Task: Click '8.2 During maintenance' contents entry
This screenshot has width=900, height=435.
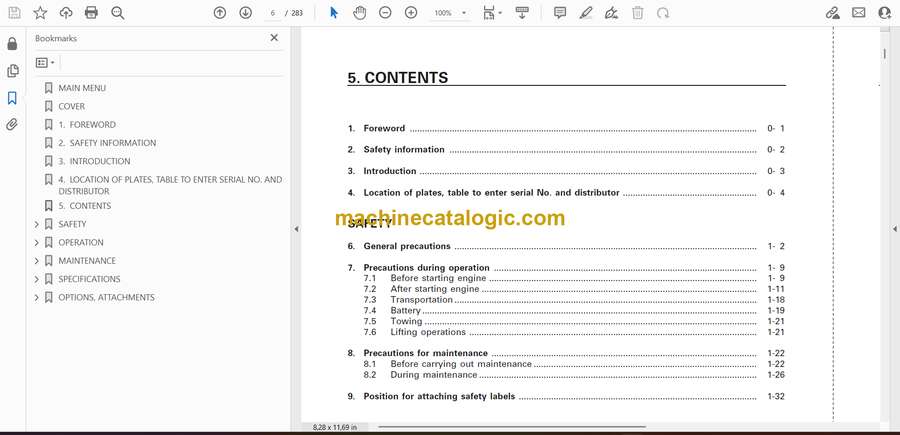Action: pos(574,375)
